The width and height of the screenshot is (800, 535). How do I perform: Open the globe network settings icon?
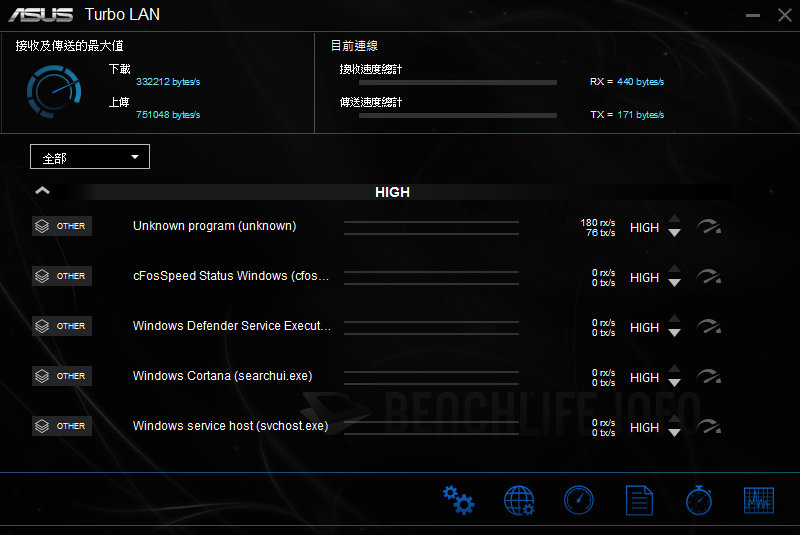point(519,500)
